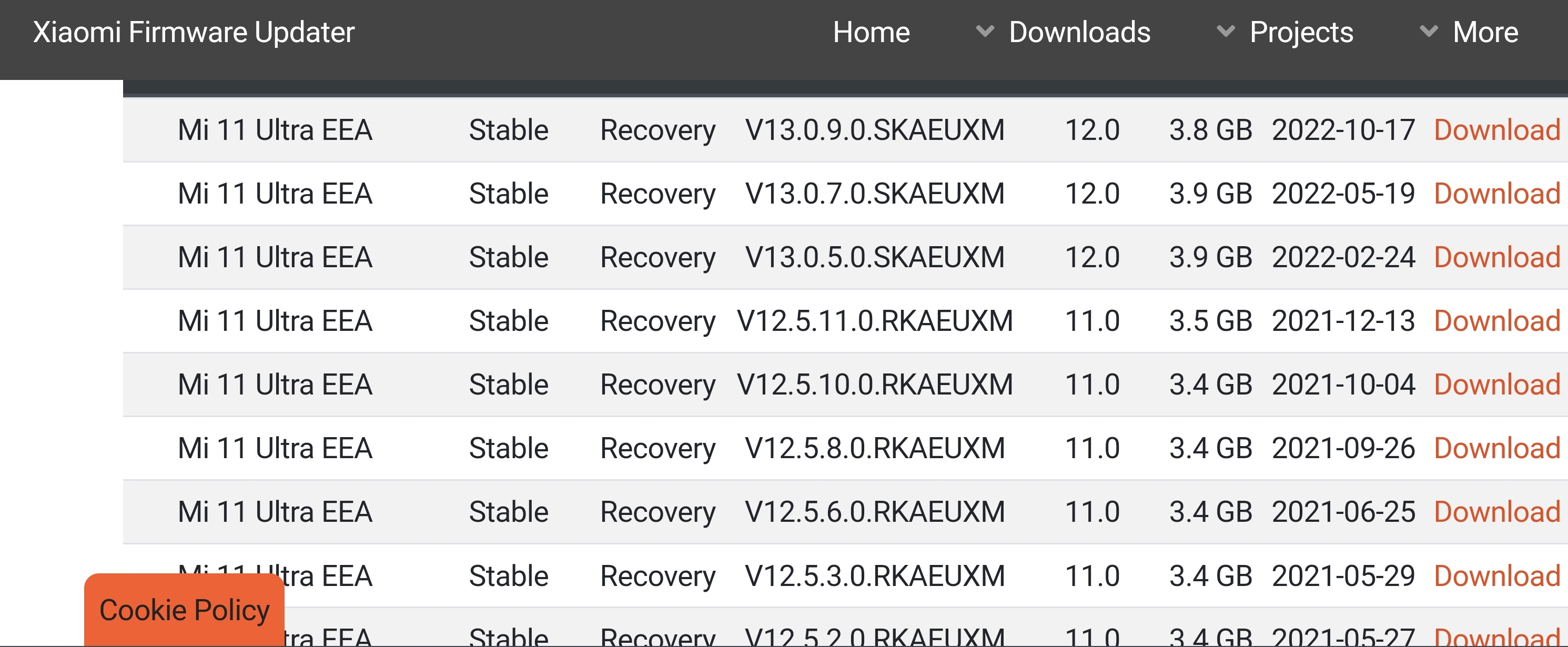Select the 2021-12-13 date cell

(x=1343, y=321)
